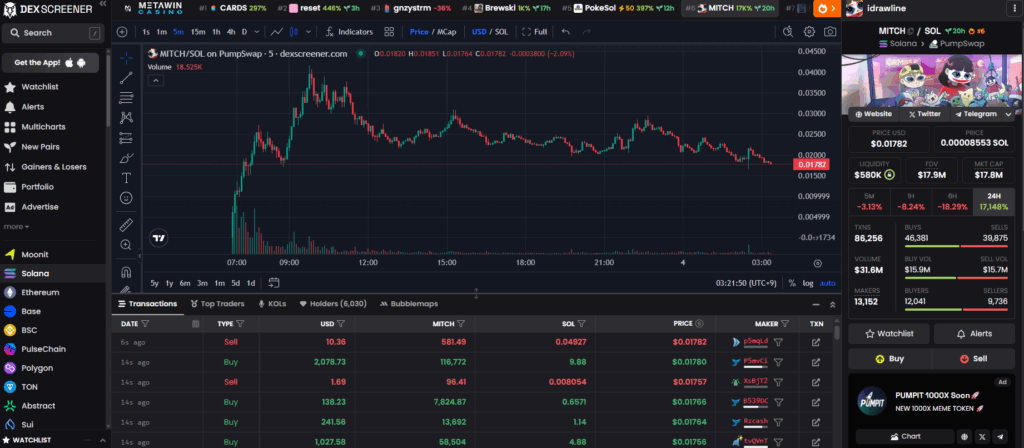Screen dimensions: 1024x448
Task: Open the USD column filter
Action: tap(341, 323)
